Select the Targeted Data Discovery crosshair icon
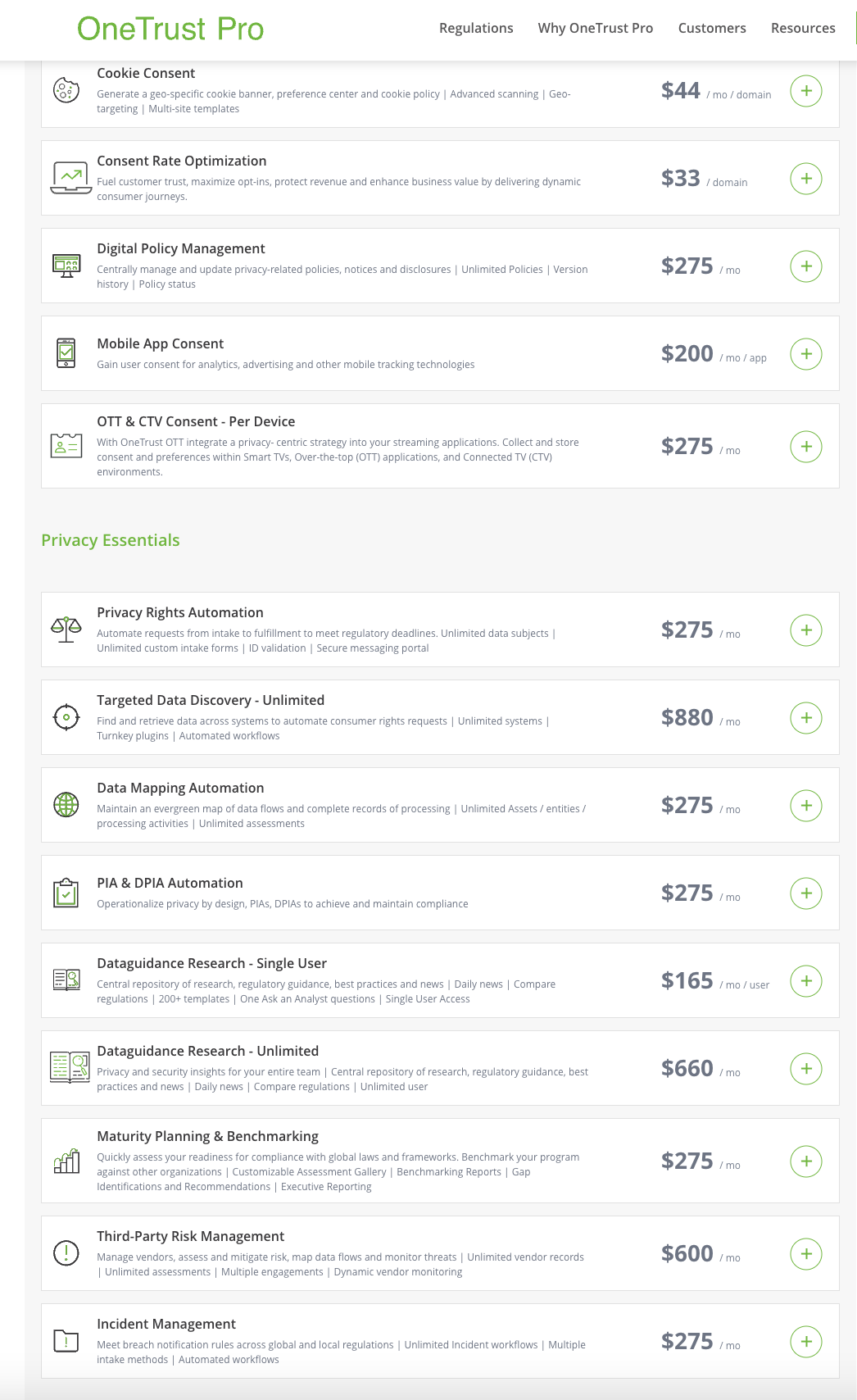857x1400 pixels. click(x=65, y=716)
